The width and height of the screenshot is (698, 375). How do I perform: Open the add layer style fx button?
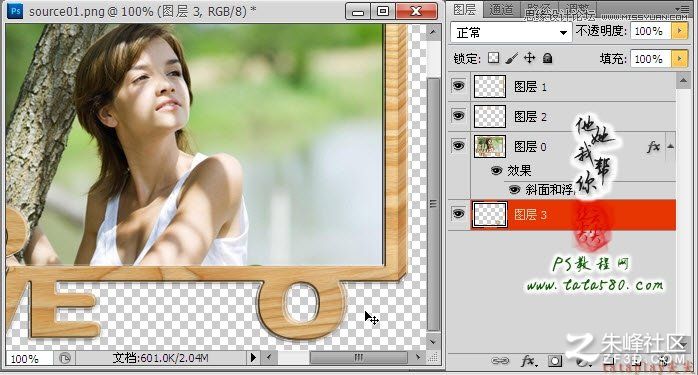coord(528,361)
